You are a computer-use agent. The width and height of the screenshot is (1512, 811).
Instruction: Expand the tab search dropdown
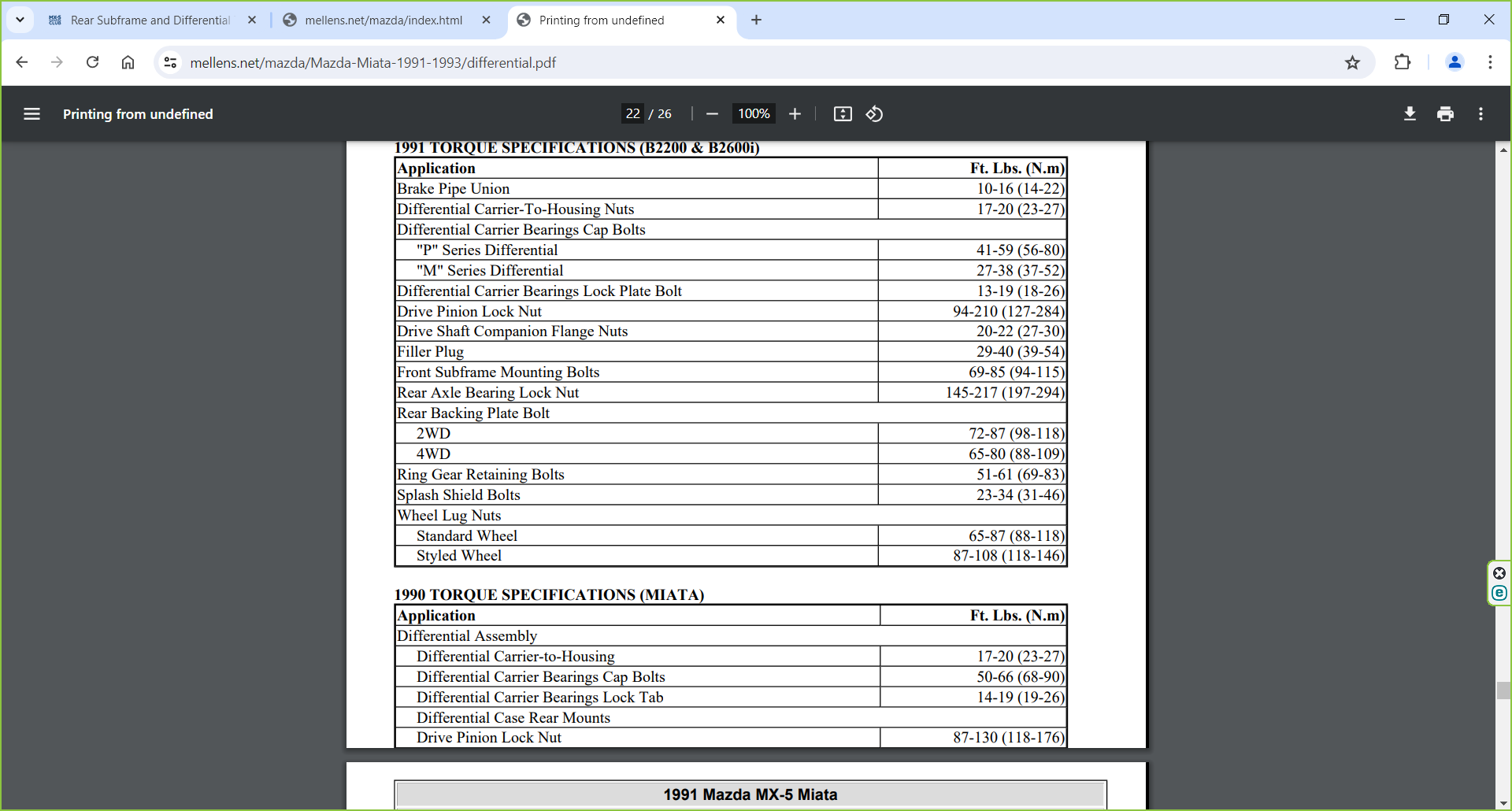point(20,20)
